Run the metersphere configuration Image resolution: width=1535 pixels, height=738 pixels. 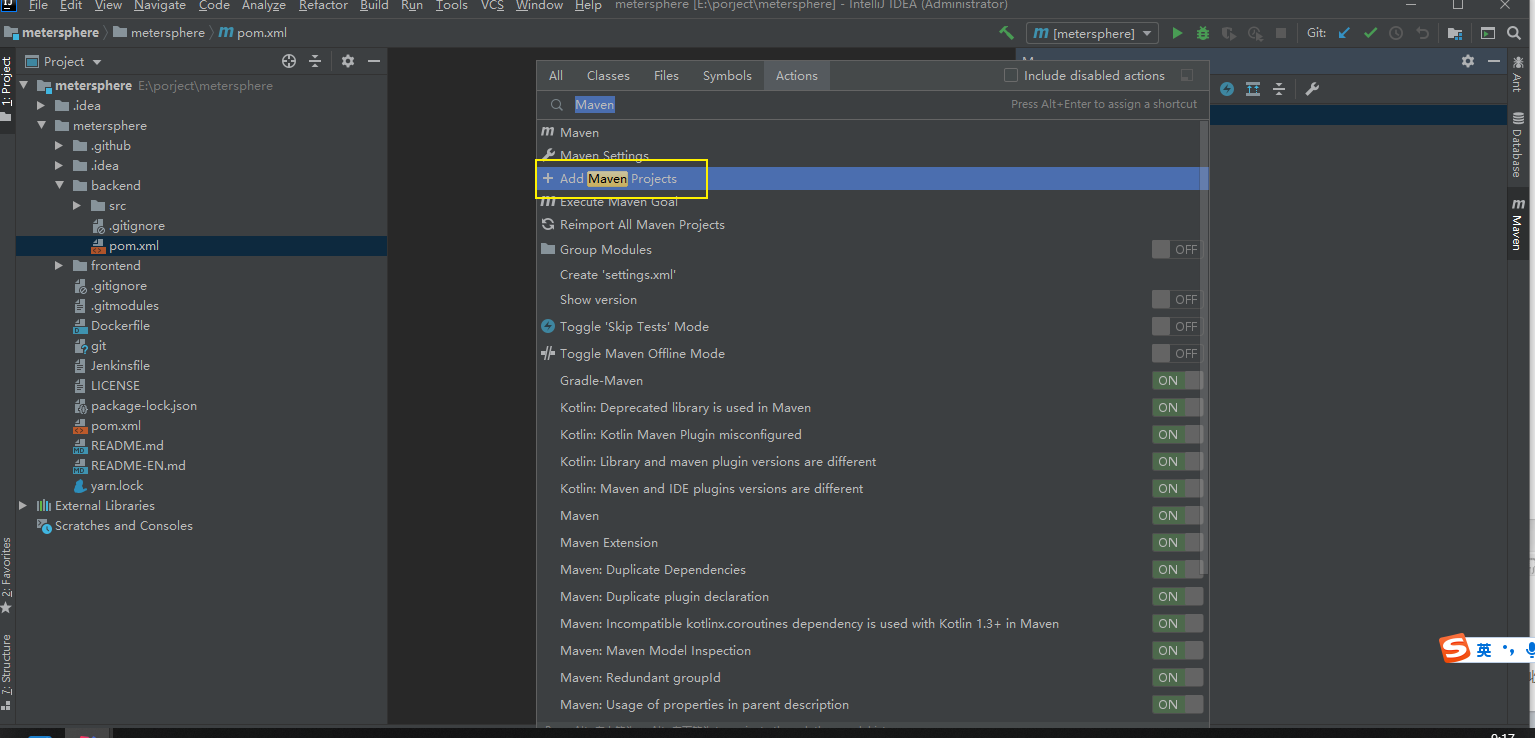click(1177, 33)
